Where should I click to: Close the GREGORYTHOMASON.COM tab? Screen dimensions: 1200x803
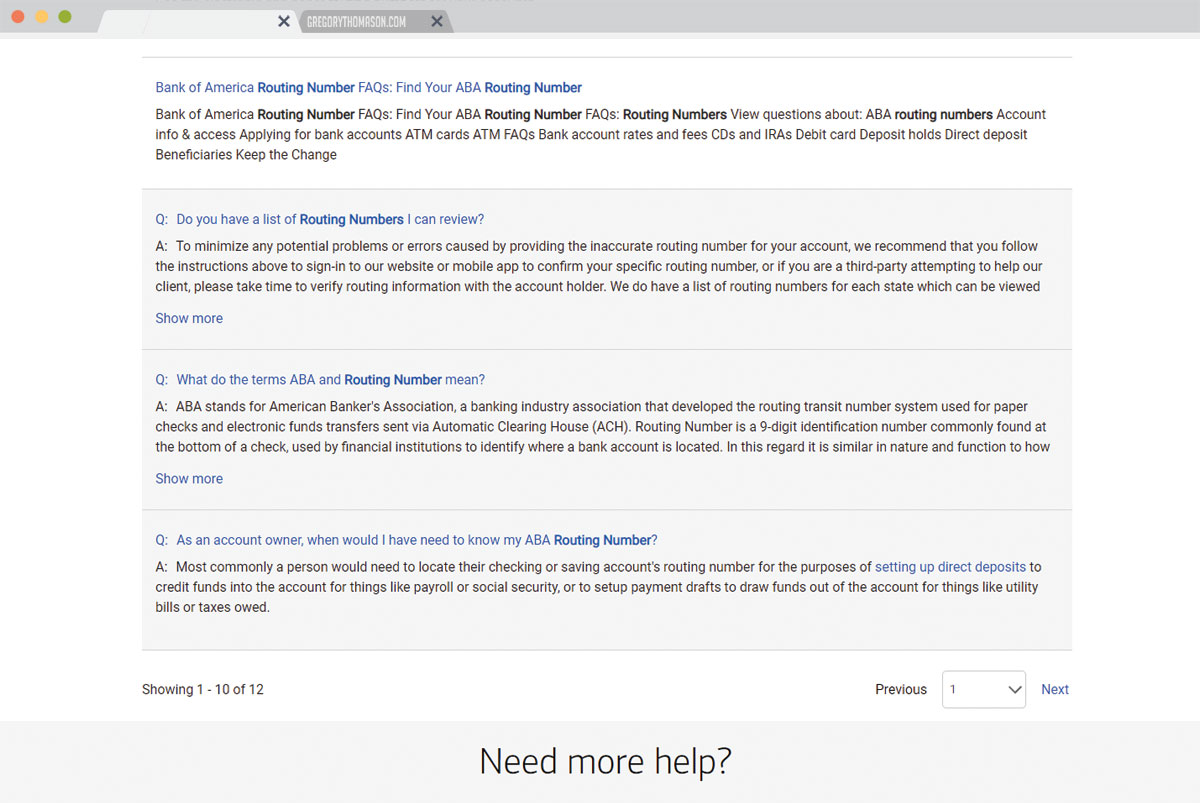[x=436, y=21]
